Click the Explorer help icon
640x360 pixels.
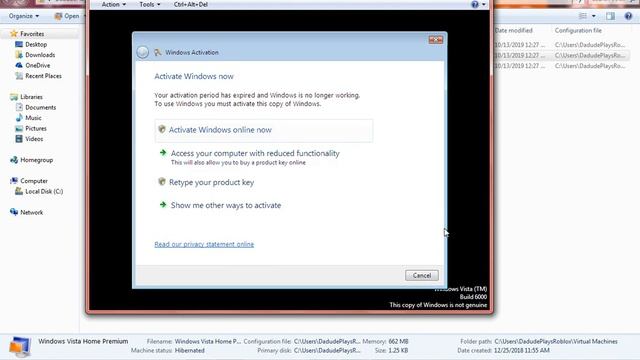tap(629, 16)
